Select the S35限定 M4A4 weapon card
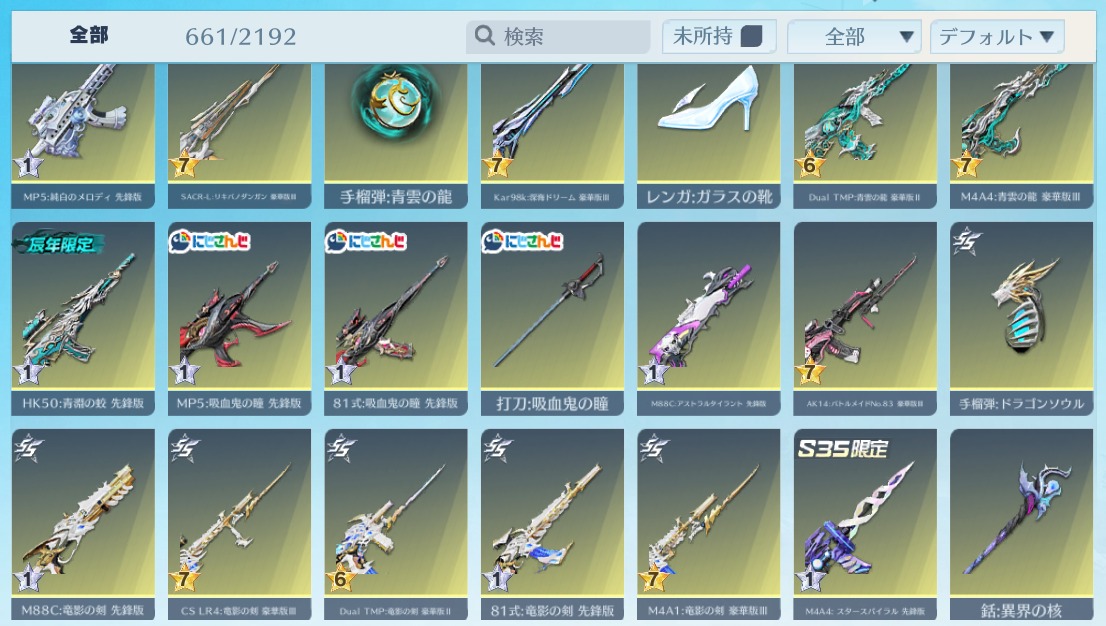The width and height of the screenshot is (1106, 626). [x=865, y=525]
